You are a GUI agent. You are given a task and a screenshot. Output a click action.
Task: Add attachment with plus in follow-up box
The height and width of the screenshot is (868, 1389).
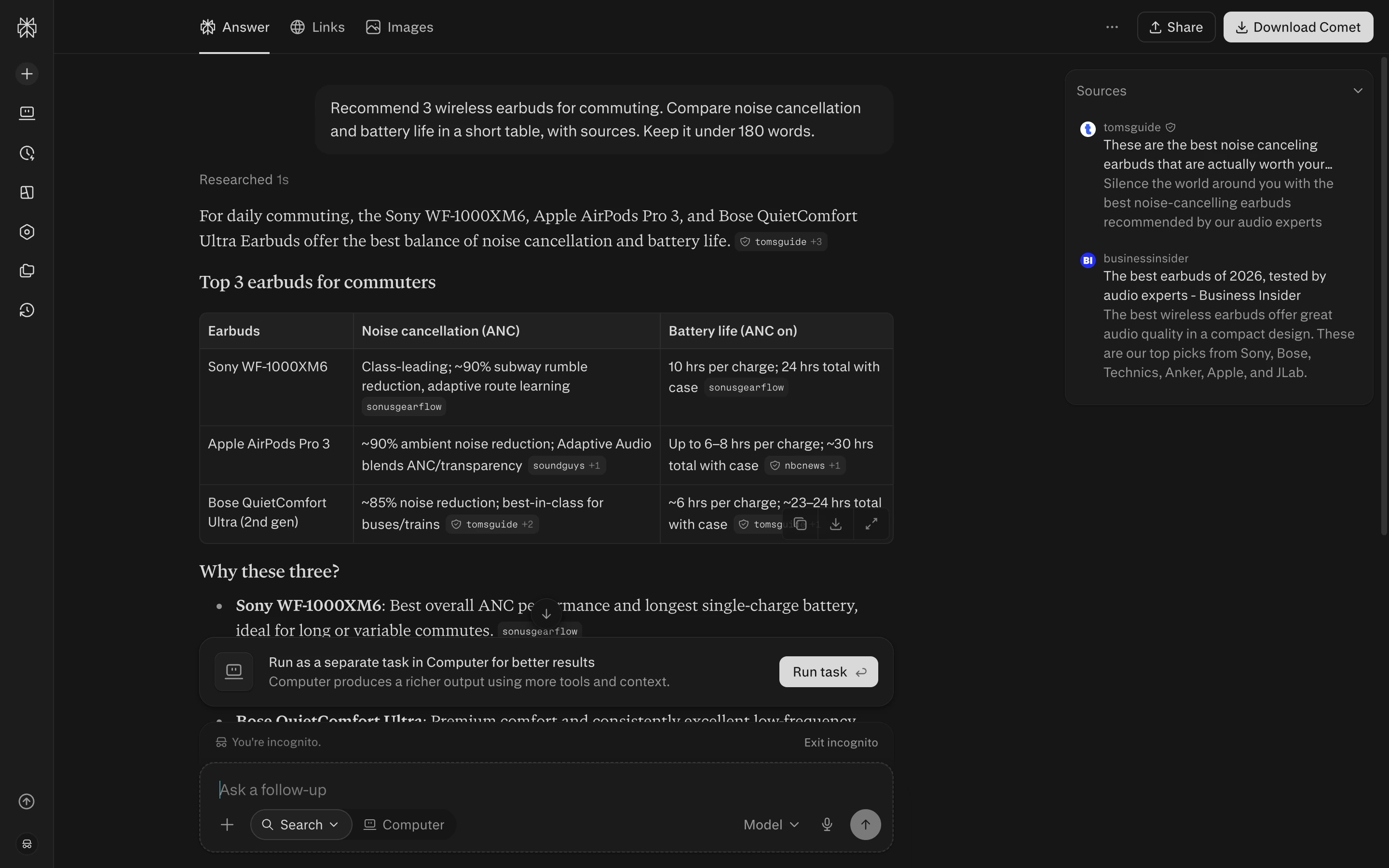227,825
